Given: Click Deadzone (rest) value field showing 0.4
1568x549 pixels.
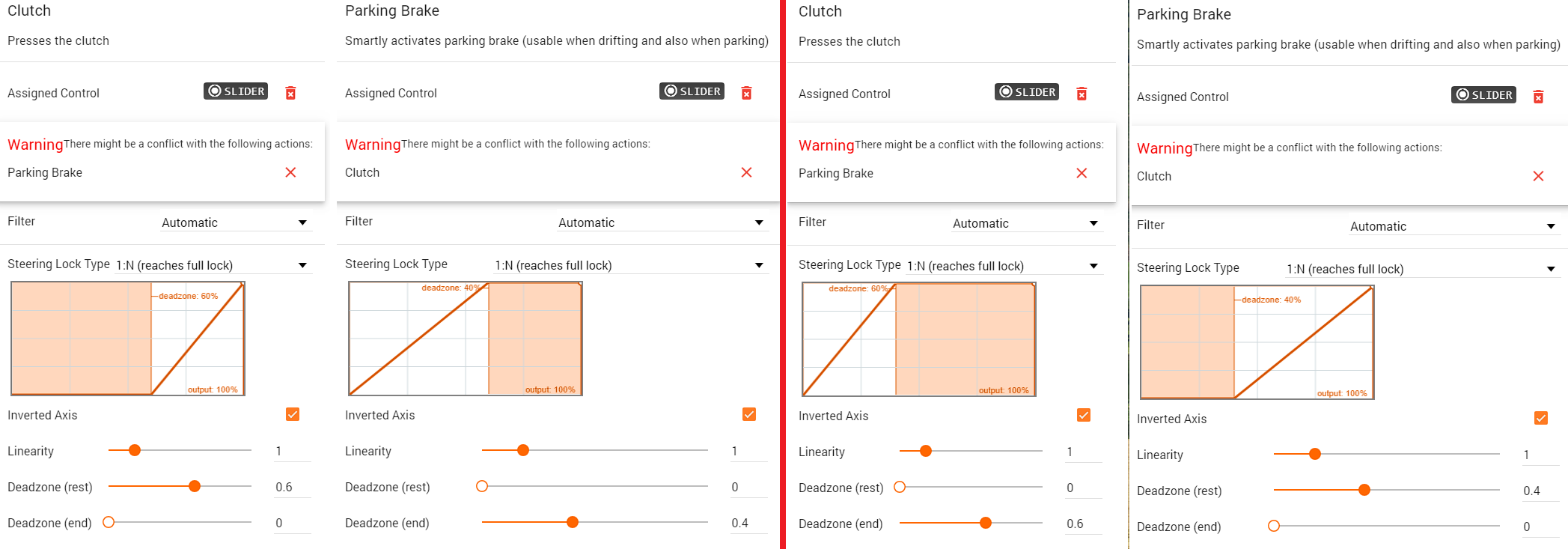Looking at the screenshot, I should (x=1541, y=491).
